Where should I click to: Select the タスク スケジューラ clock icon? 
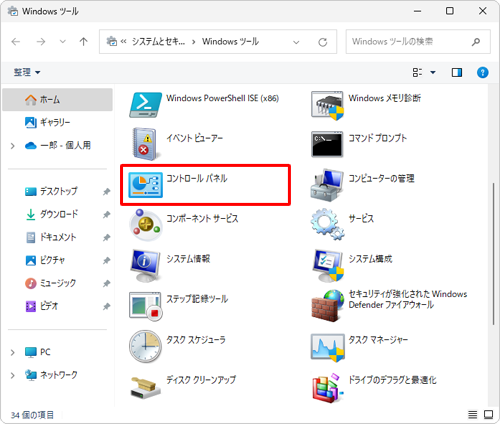[x=145, y=347]
